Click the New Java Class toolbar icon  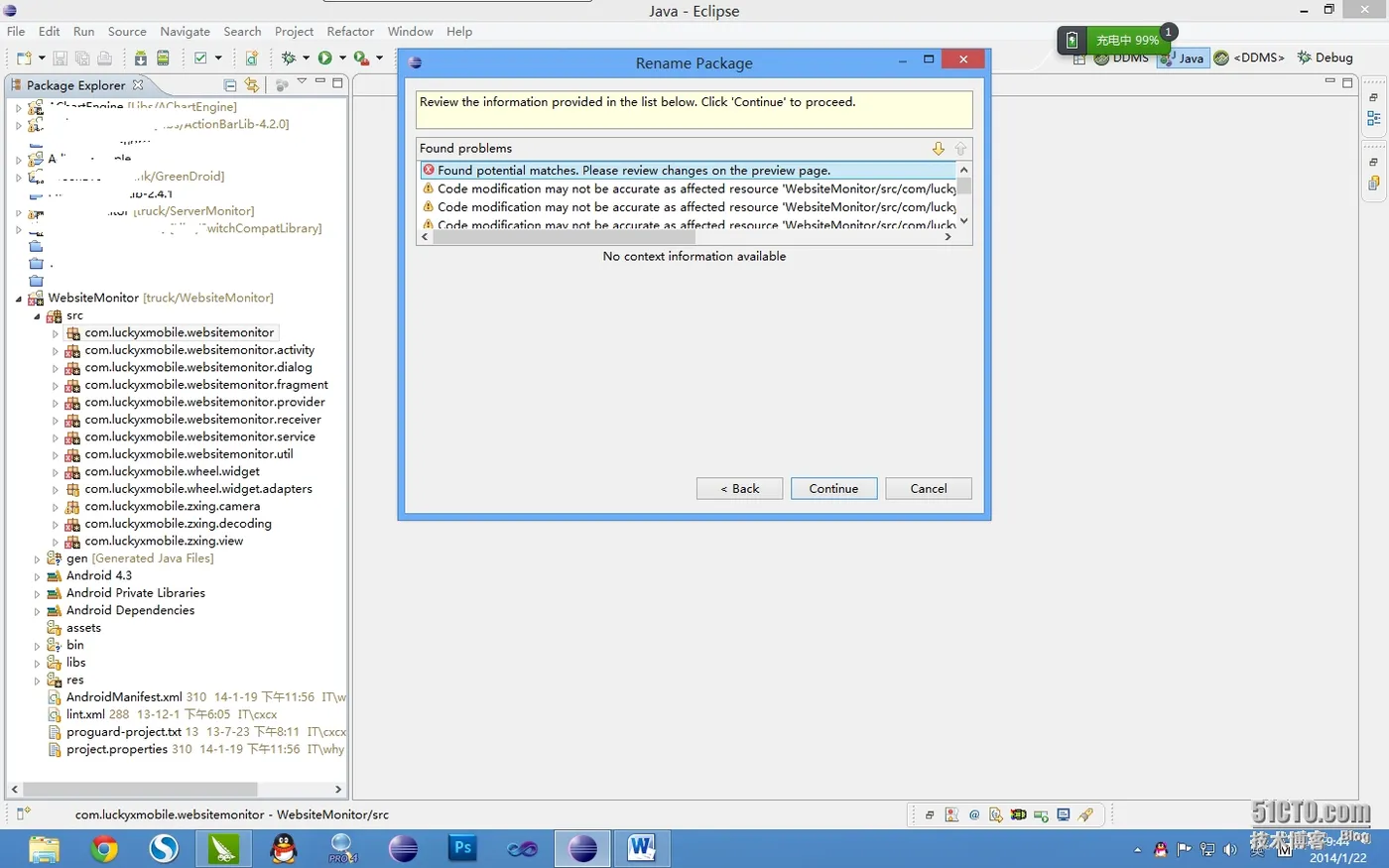(x=252, y=58)
